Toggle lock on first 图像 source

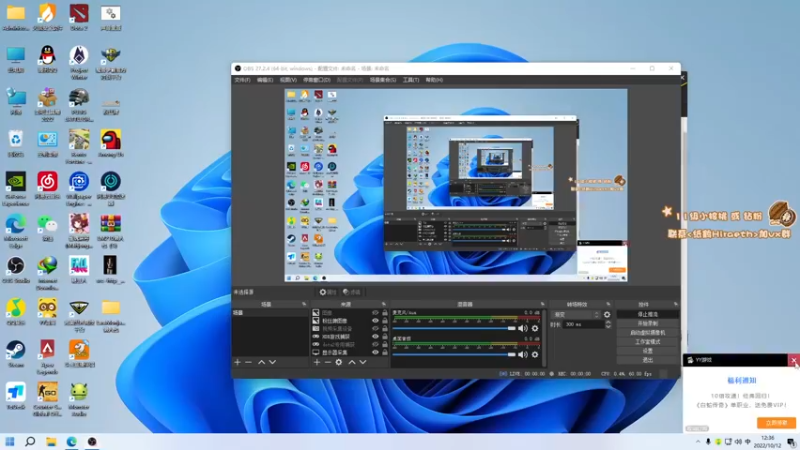[385, 313]
